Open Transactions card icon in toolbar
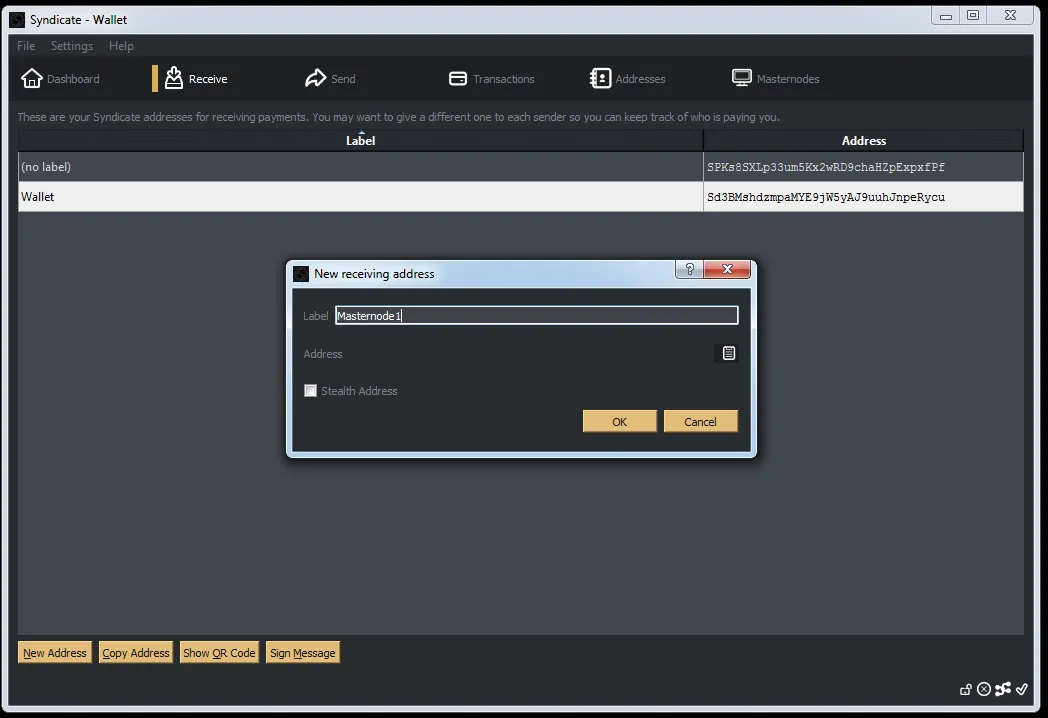The width and height of the screenshot is (1048, 718). click(458, 79)
